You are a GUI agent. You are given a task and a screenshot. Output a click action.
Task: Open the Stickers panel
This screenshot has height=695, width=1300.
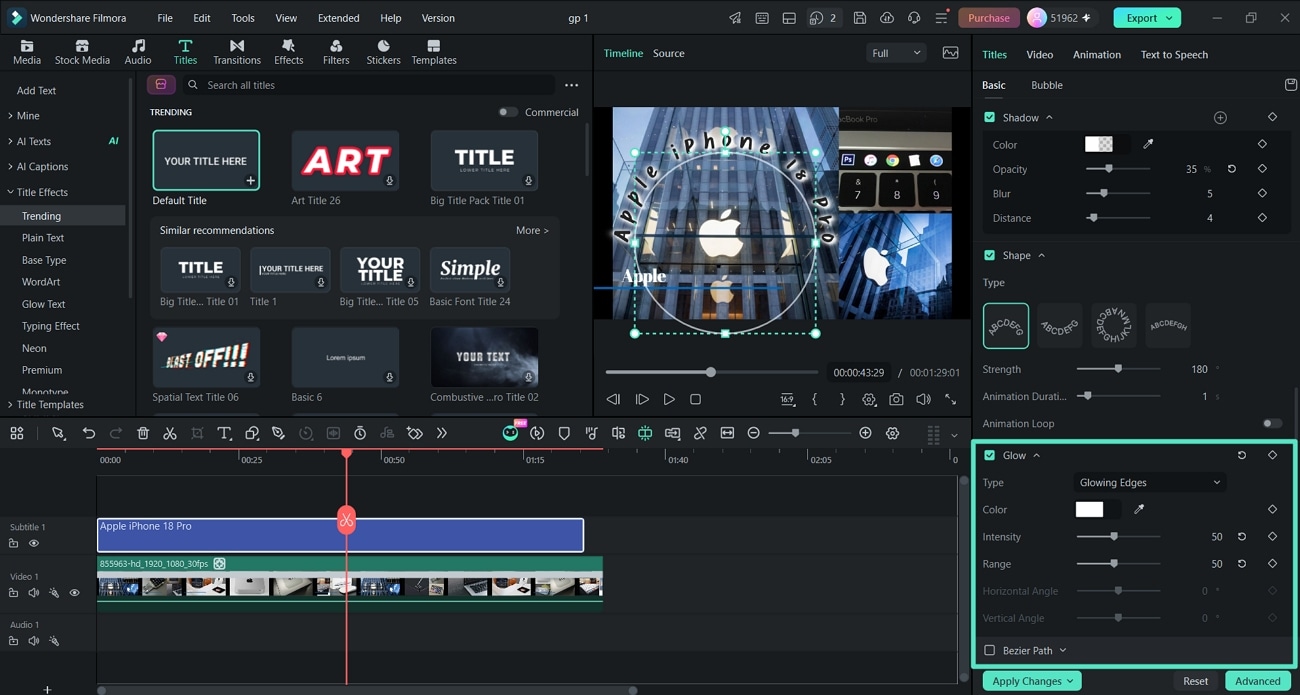click(383, 52)
